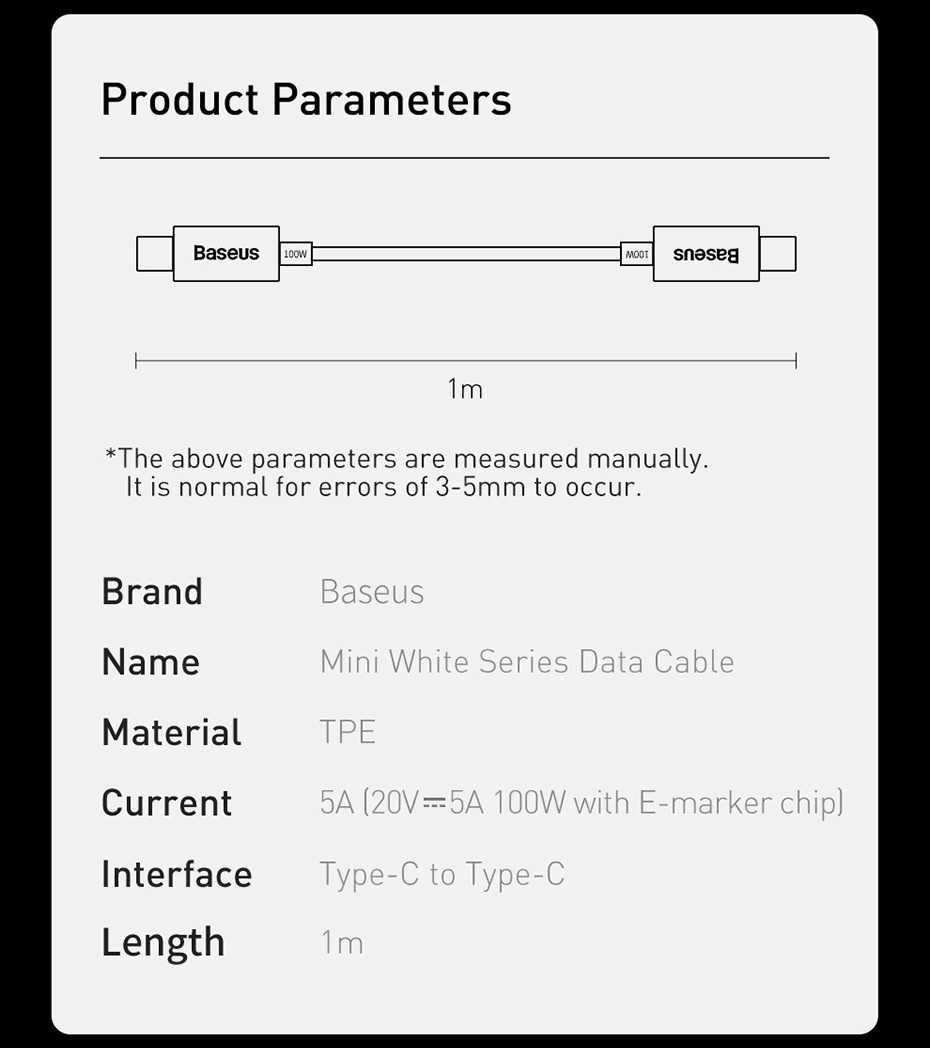Click the right upside-down Baseus connector

pyautogui.click(x=706, y=254)
